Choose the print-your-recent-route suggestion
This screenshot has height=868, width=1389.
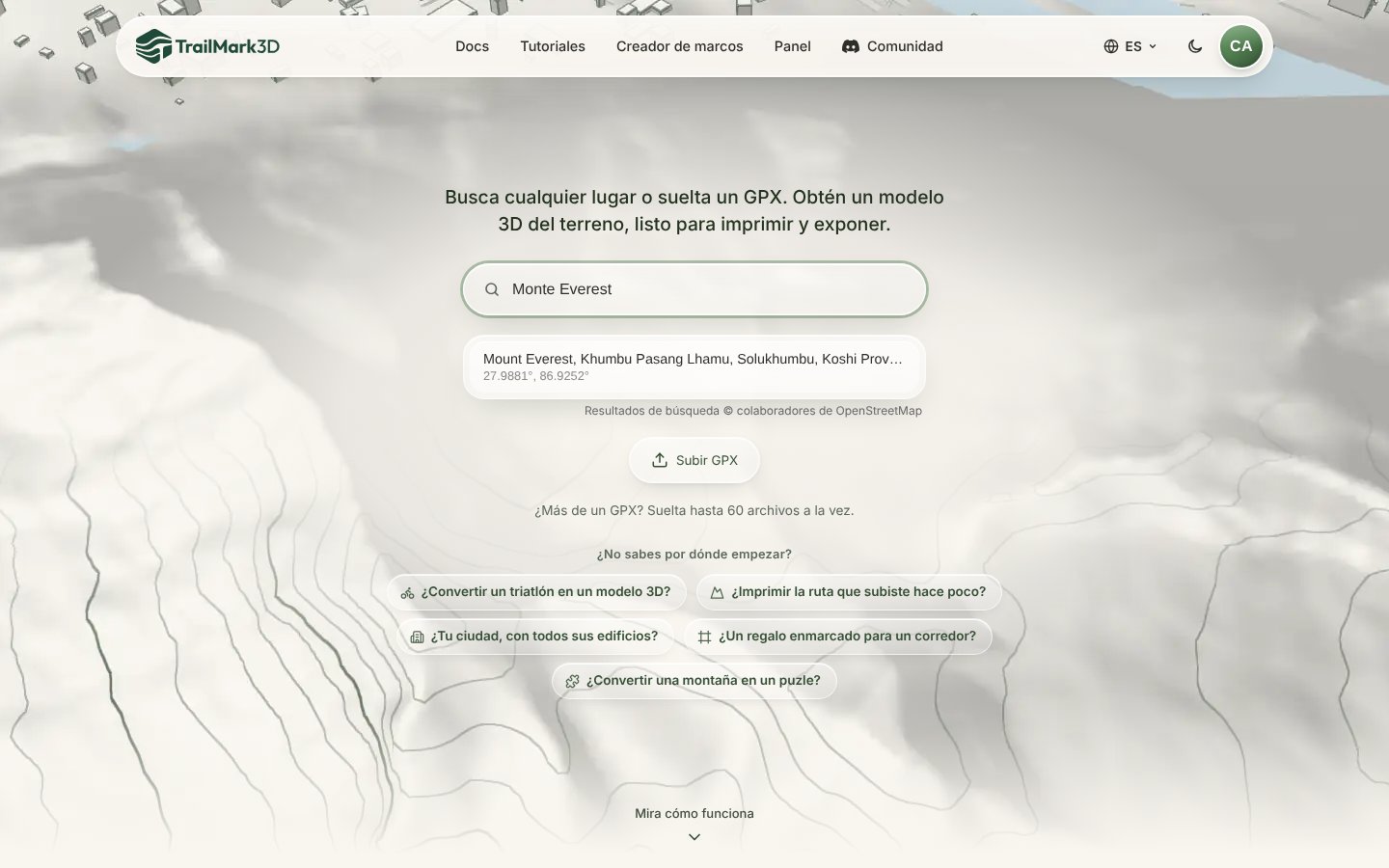849,592
